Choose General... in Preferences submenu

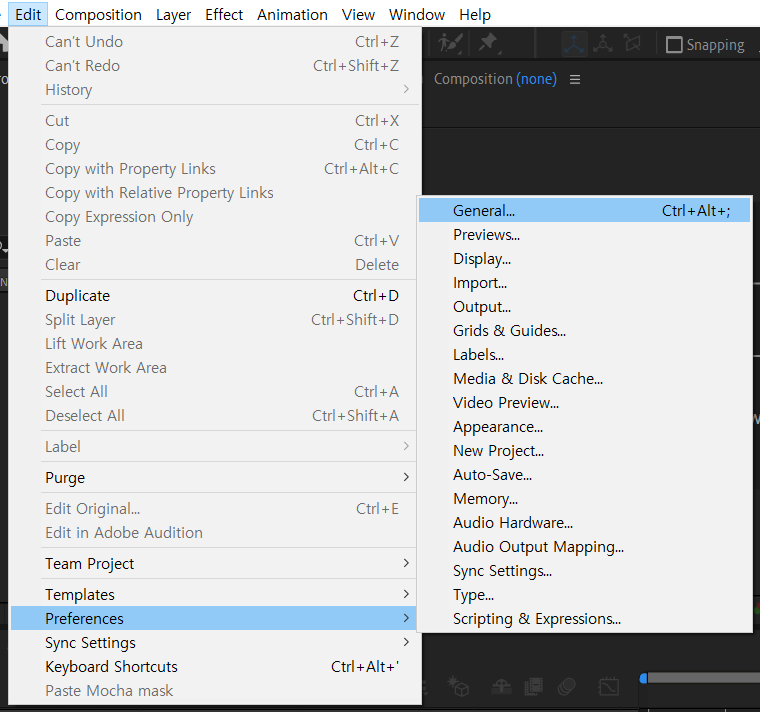pos(585,211)
